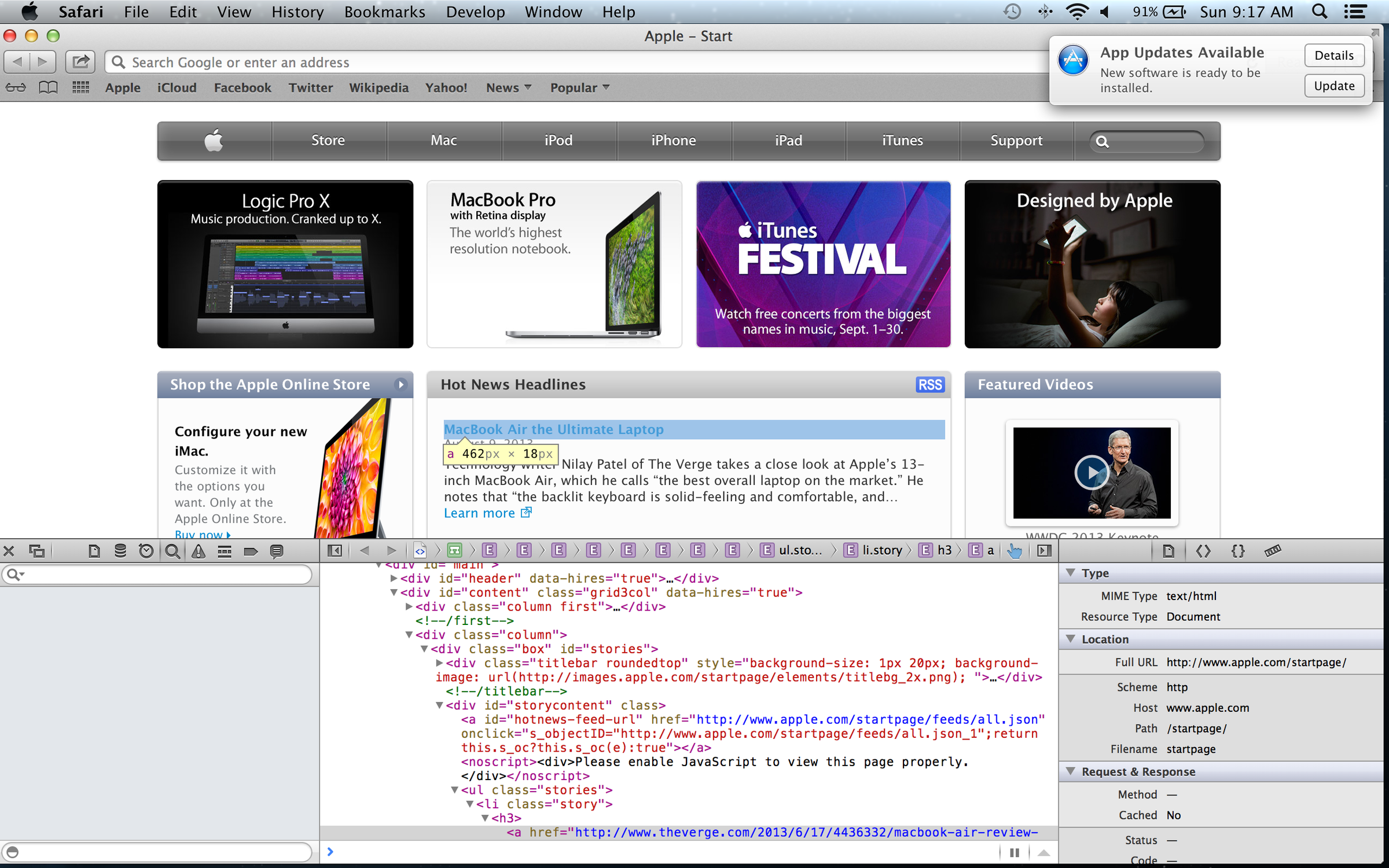
Task: Follow the Learn more link under the MacBook Air story
Action: 480,513
